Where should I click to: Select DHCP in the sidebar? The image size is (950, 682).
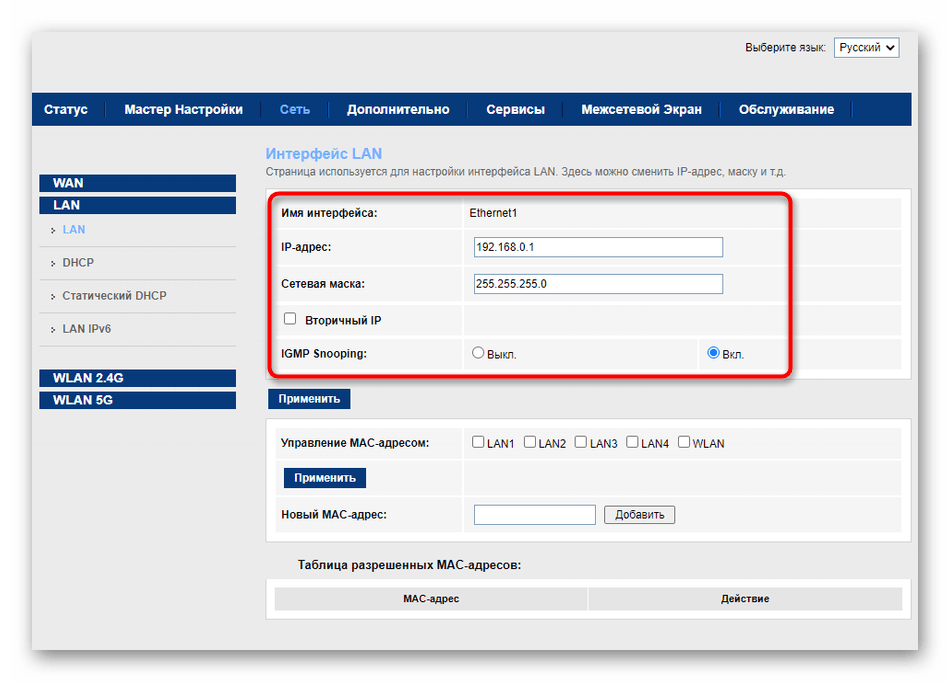[78, 263]
